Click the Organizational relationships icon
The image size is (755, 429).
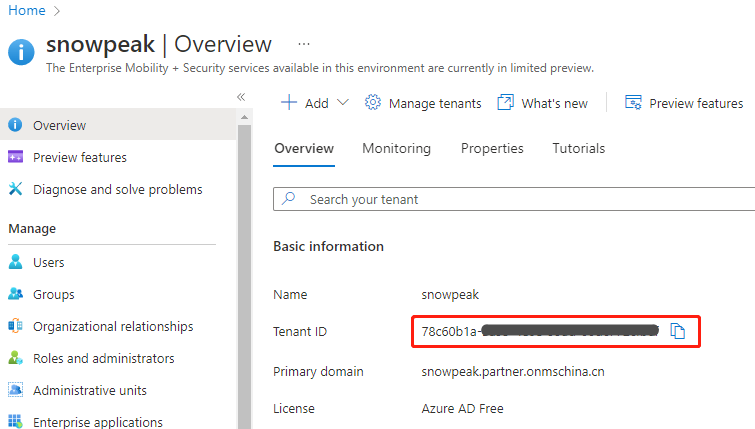(15, 326)
